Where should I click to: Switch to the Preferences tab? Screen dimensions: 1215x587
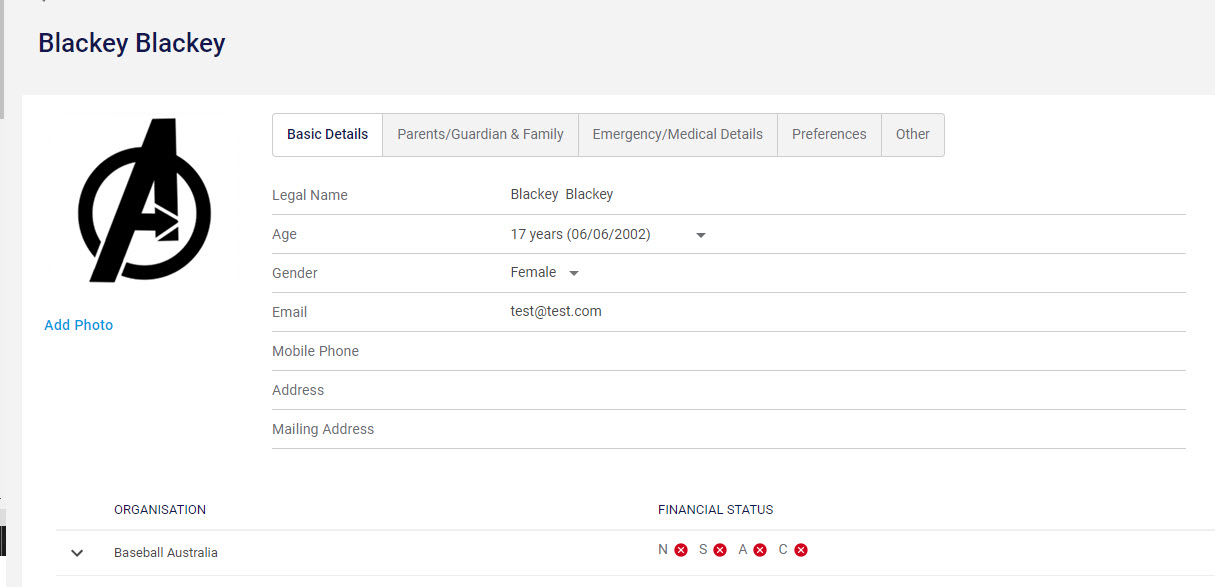(829, 134)
